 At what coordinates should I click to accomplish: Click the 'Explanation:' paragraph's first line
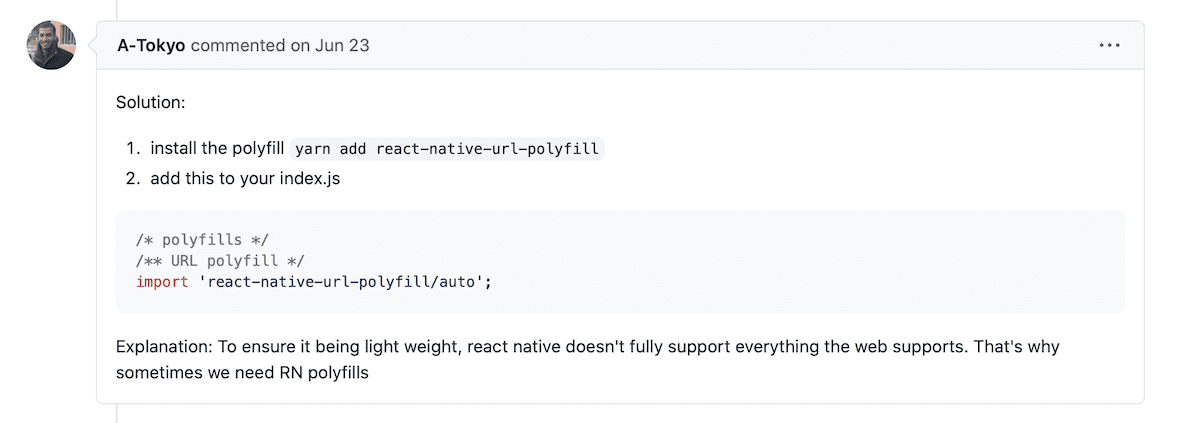click(588, 347)
